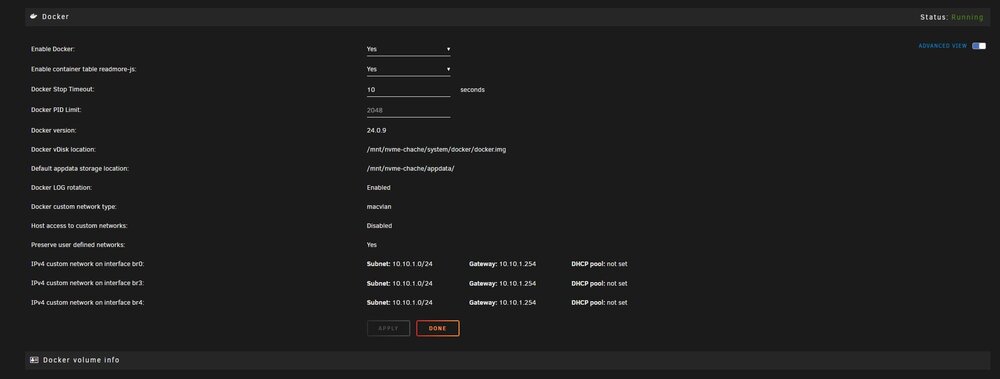Click the Docker Stop Timeout input field
Viewport: 1000px width, 379px height.
pyautogui.click(x=408, y=90)
